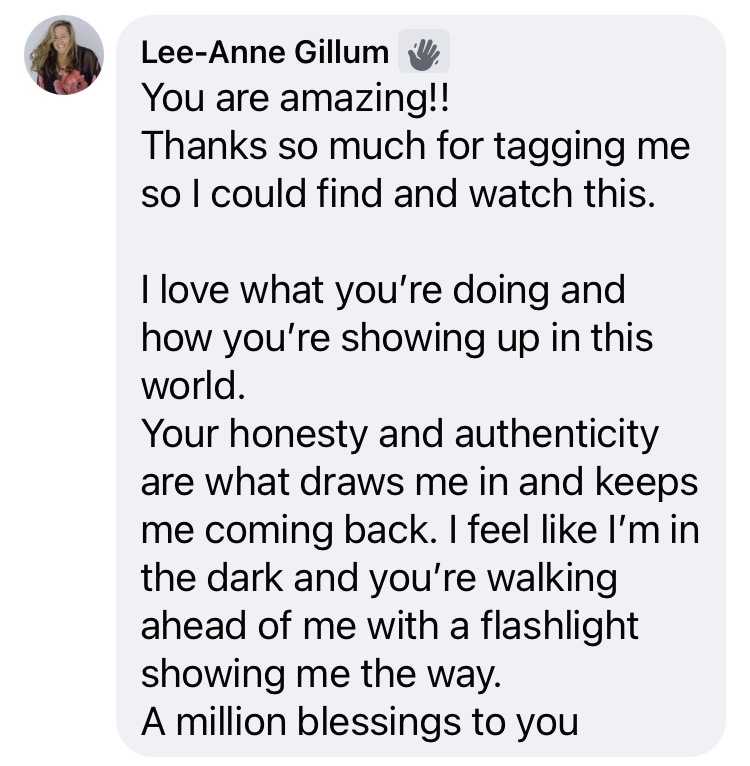Select the line "Your honesty and authenticity"
Viewport: 750px width, 766px height.
click(400, 433)
